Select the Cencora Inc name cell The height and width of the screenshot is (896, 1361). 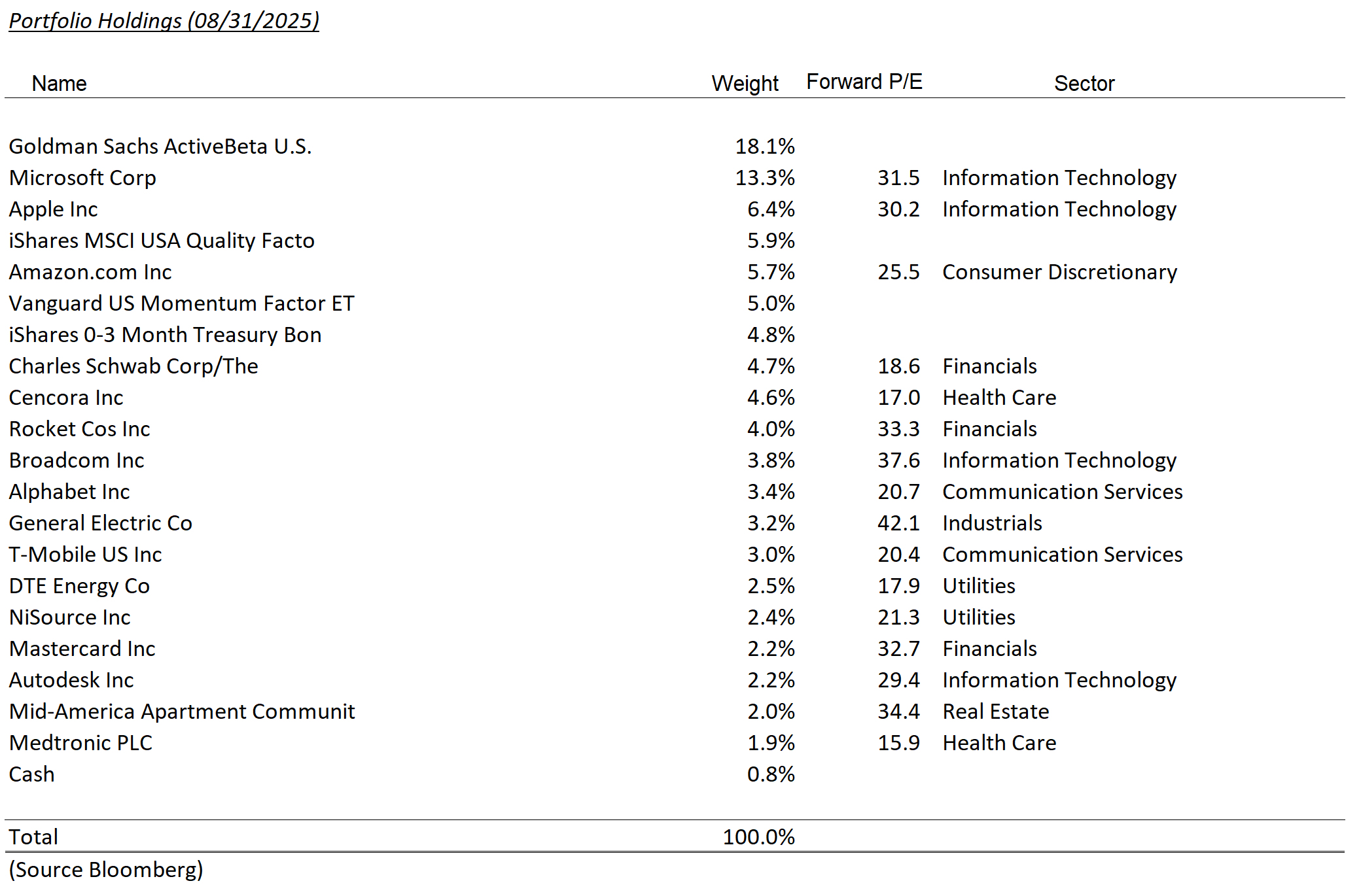pyautogui.click(x=66, y=398)
